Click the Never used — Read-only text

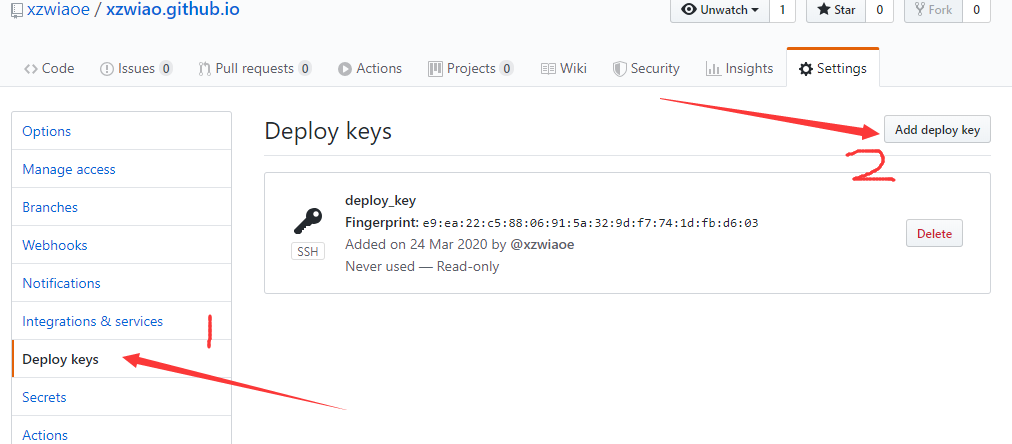pyautogui.click(x=422, y=266)
